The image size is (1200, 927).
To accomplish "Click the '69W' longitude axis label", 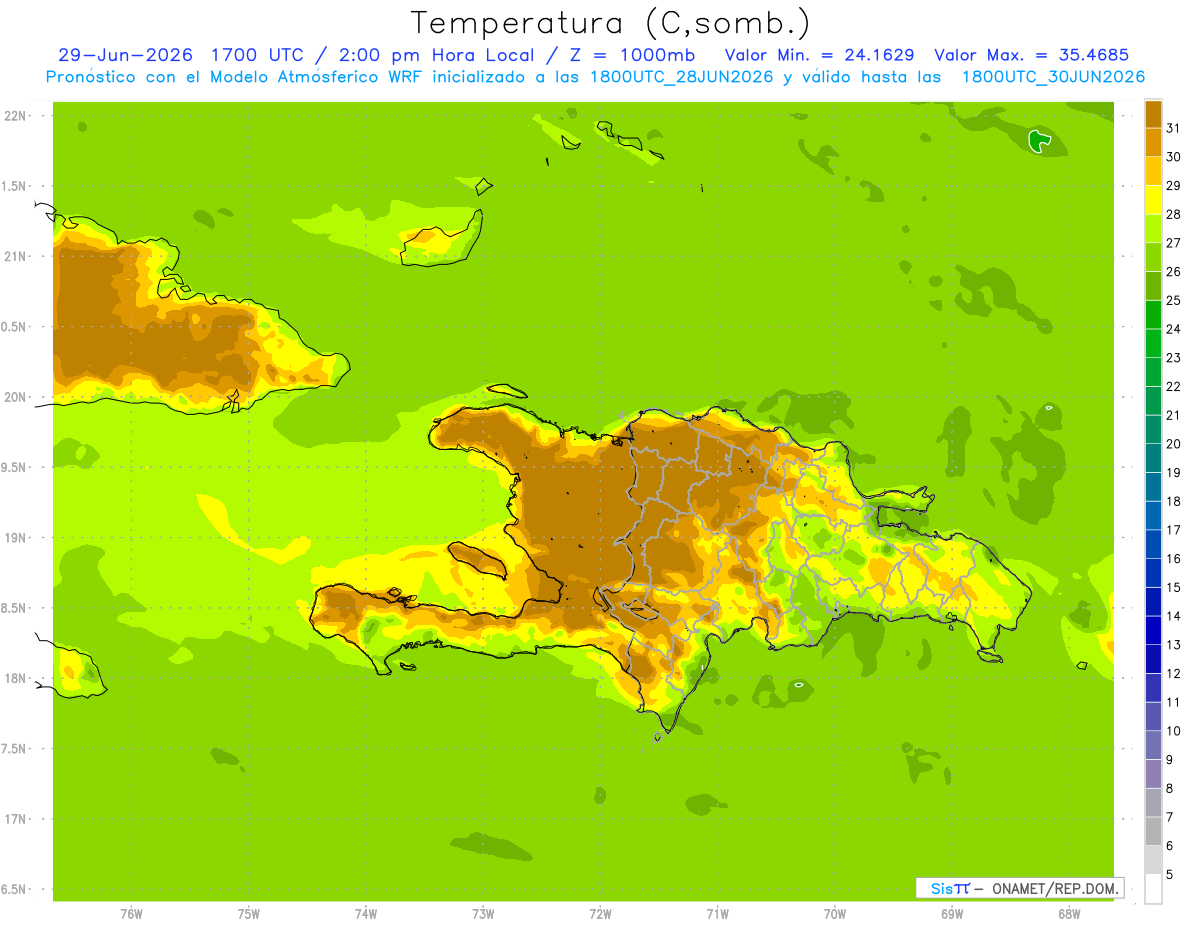I will click(952, 913).
